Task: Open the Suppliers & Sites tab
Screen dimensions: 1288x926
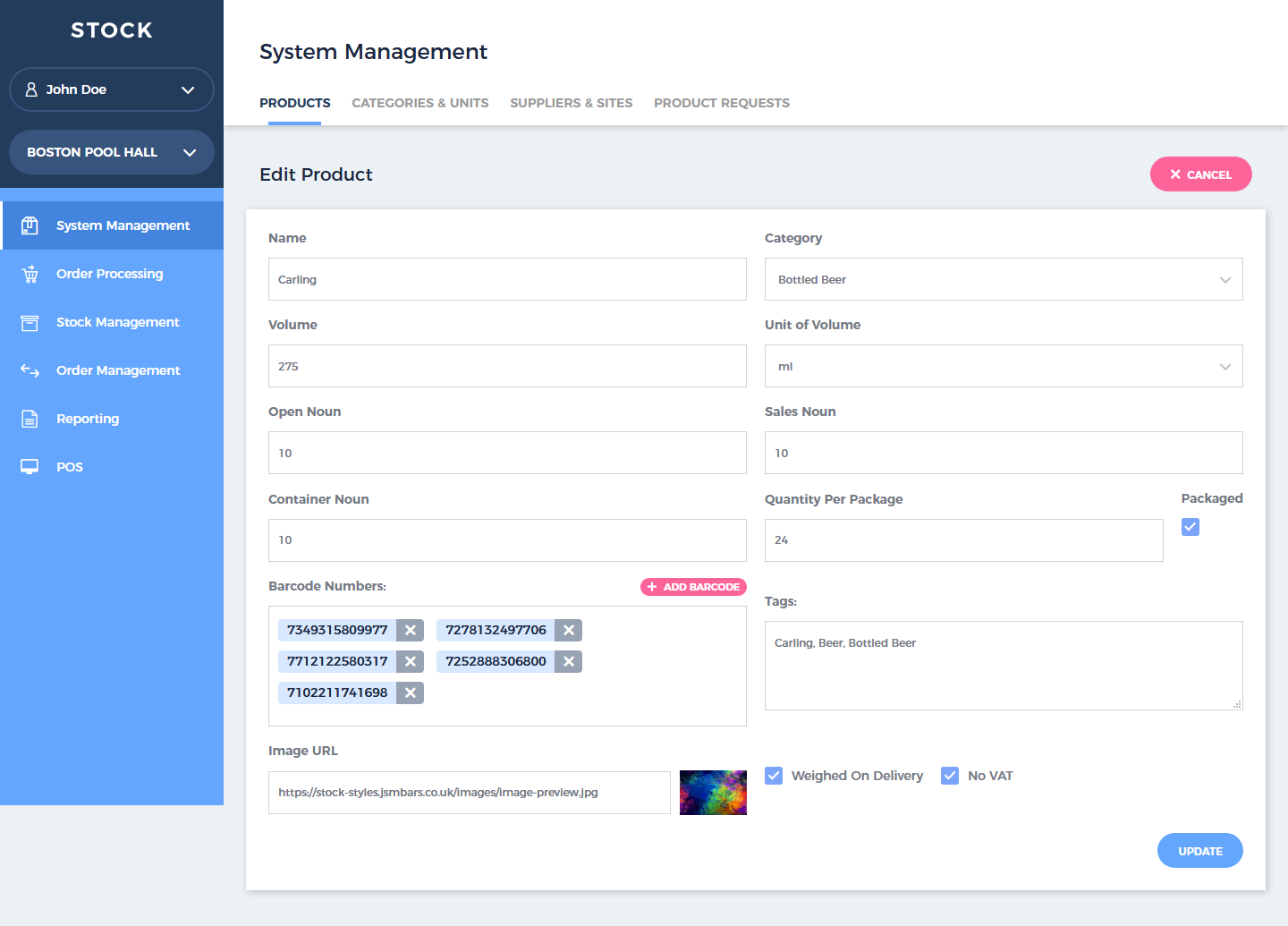Action: click(x=571, y=103)
